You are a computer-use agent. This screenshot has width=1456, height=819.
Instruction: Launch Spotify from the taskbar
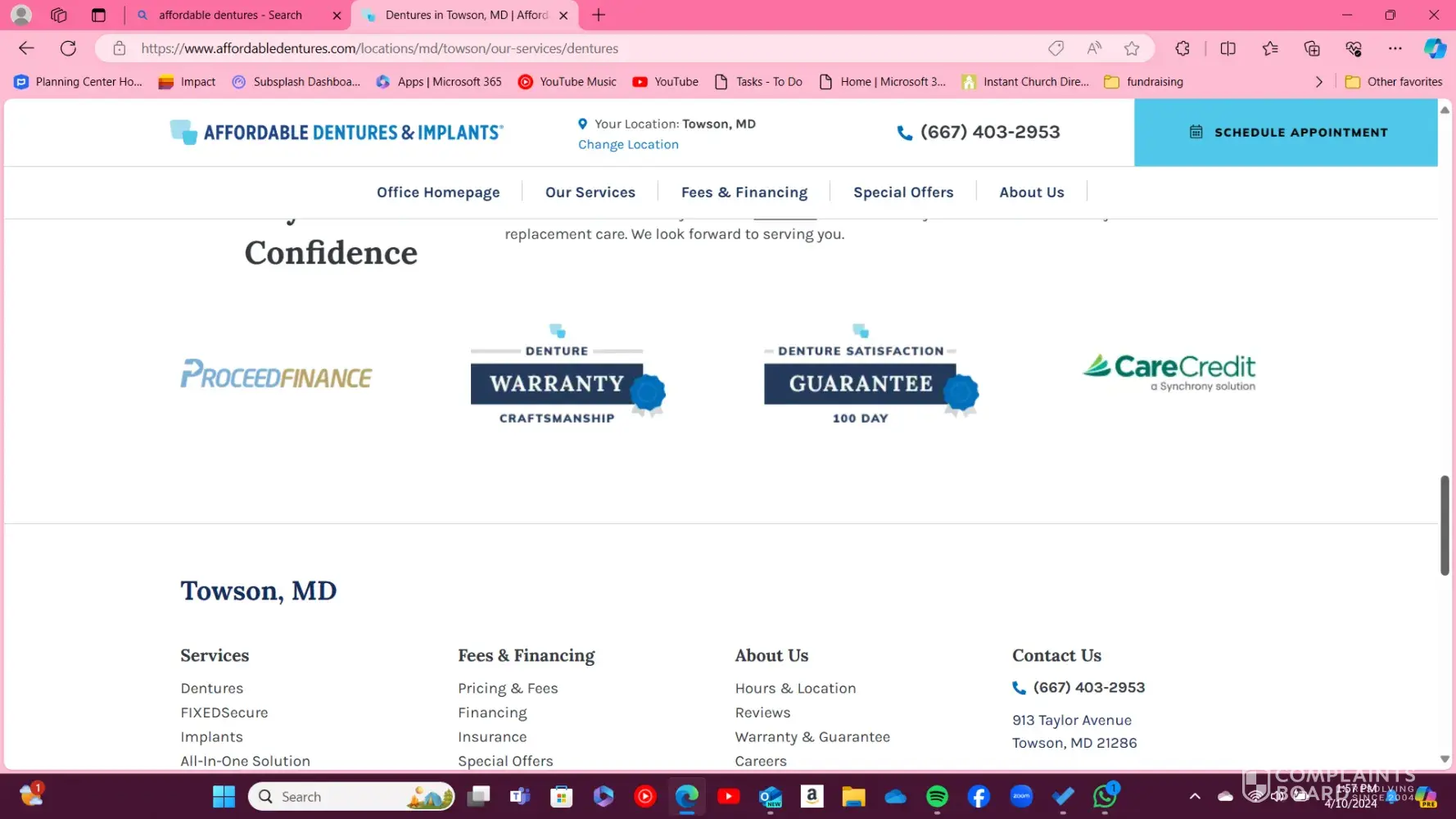[x=937, y=796]
